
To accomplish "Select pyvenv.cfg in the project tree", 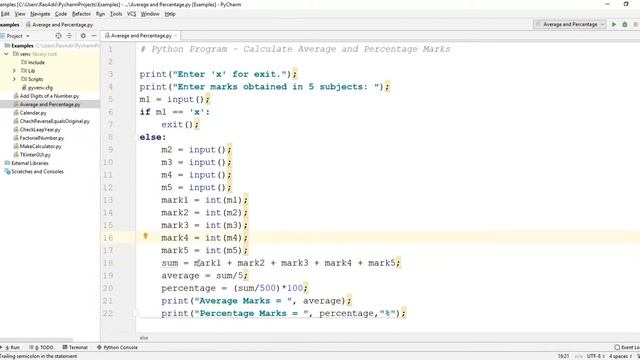I will pyautogui.click(x=37, y=88).
